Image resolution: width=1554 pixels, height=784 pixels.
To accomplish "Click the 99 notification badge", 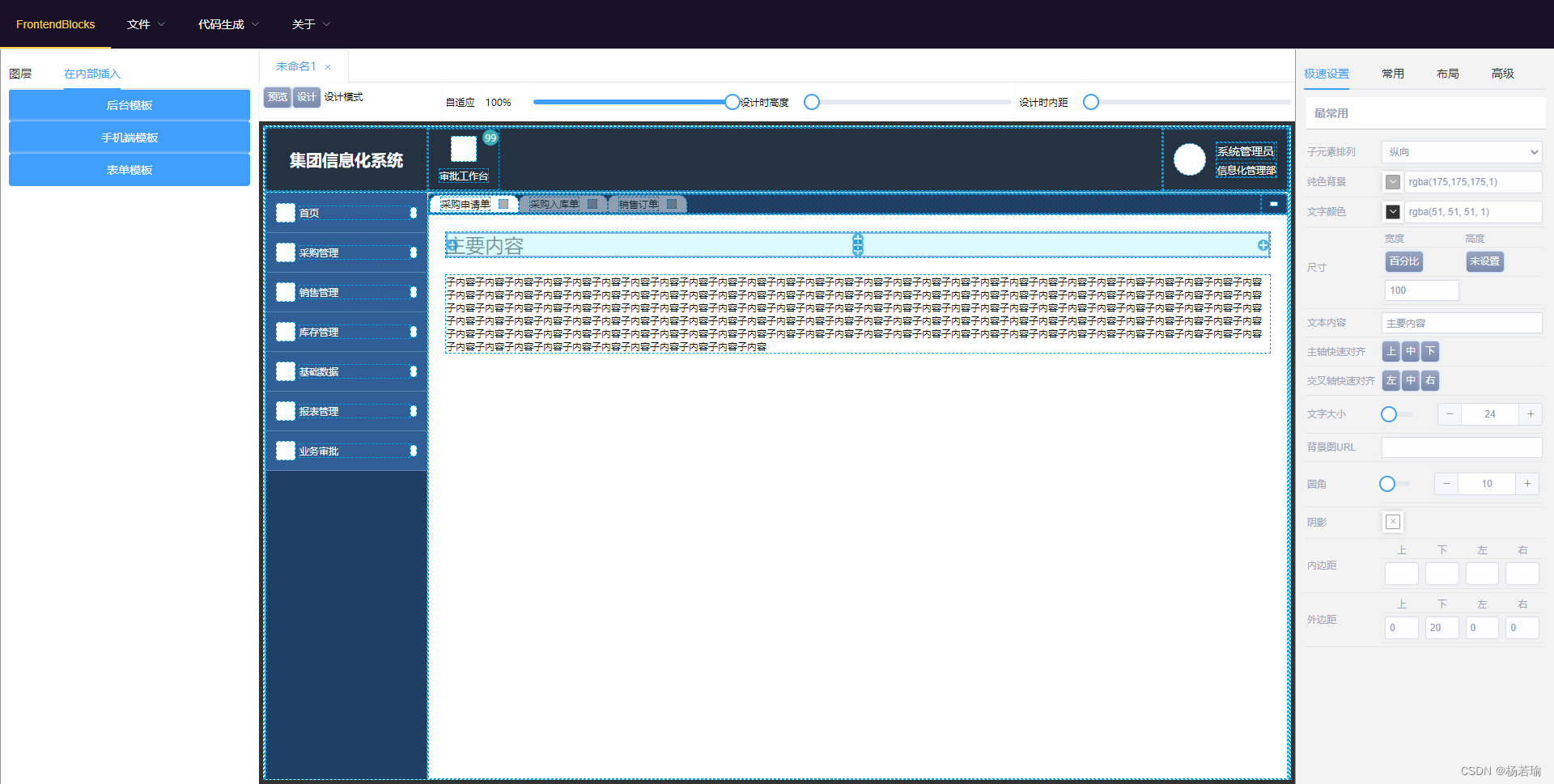I will pos(490,138).
